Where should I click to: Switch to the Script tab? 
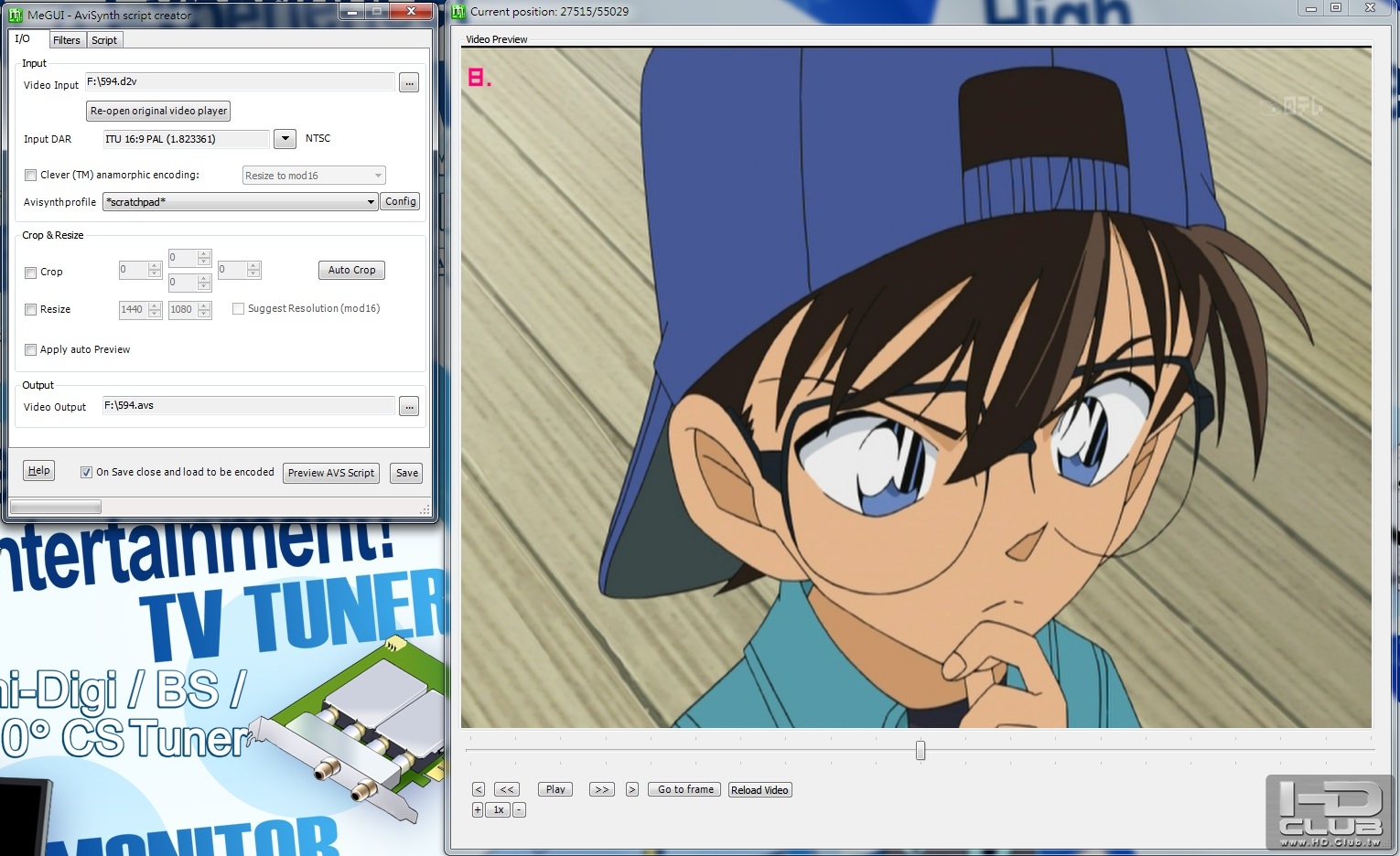point(104,40)
